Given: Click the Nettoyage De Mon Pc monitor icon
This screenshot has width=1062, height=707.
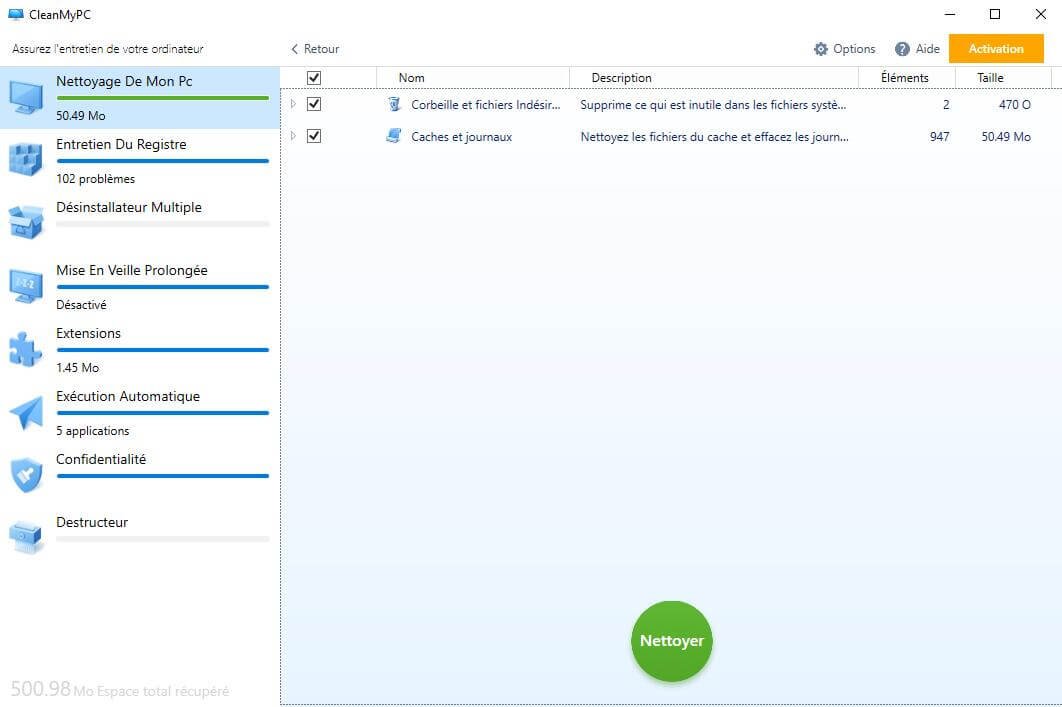Looking at the screenshot, I should pos(26,98).
